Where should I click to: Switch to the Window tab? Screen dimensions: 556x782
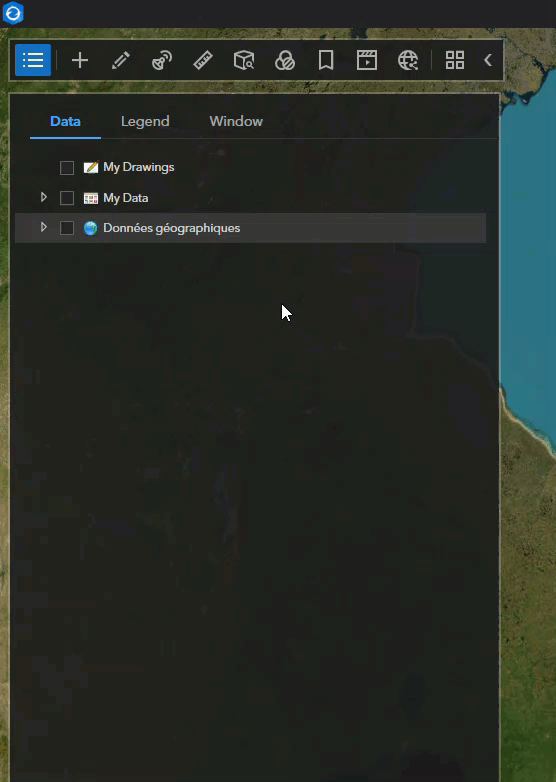point(236,121)
